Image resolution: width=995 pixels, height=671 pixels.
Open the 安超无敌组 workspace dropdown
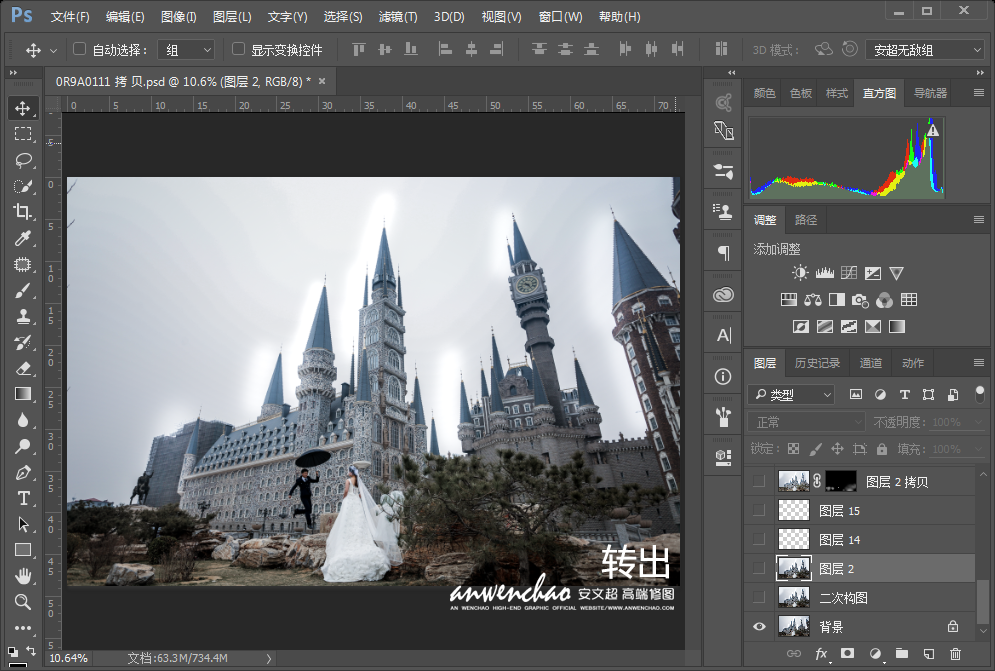coord(925,50)
